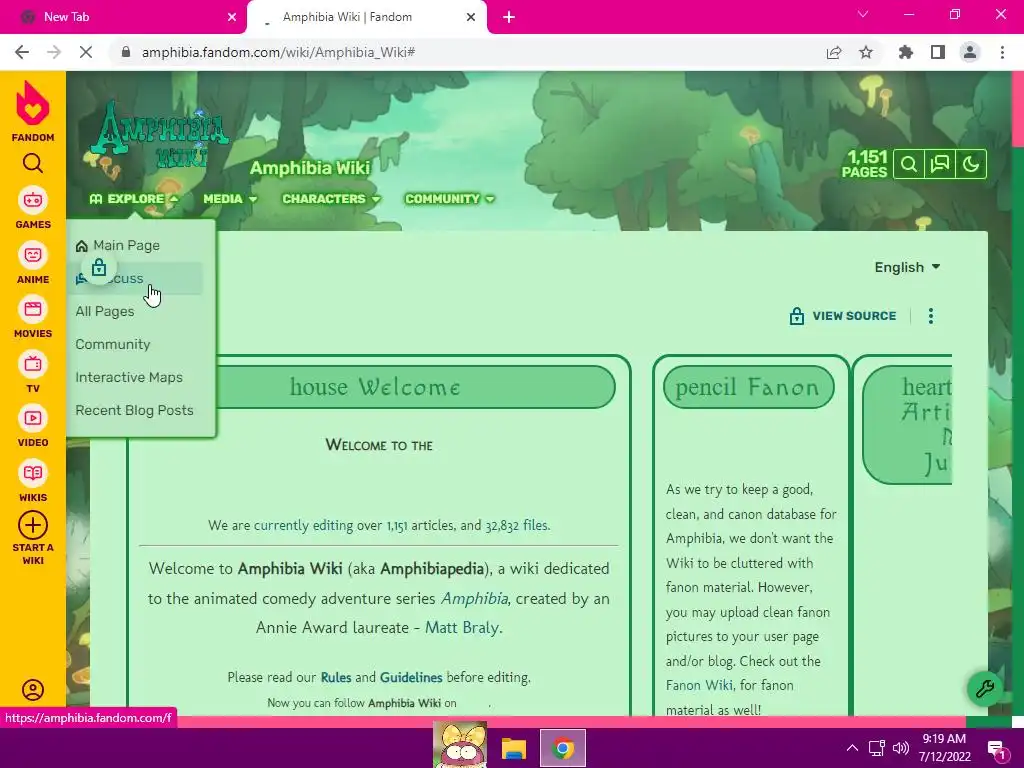Open Chrome from the taskbar
Viewport: 1024px width, 768px height.
[x=563, y=748]
